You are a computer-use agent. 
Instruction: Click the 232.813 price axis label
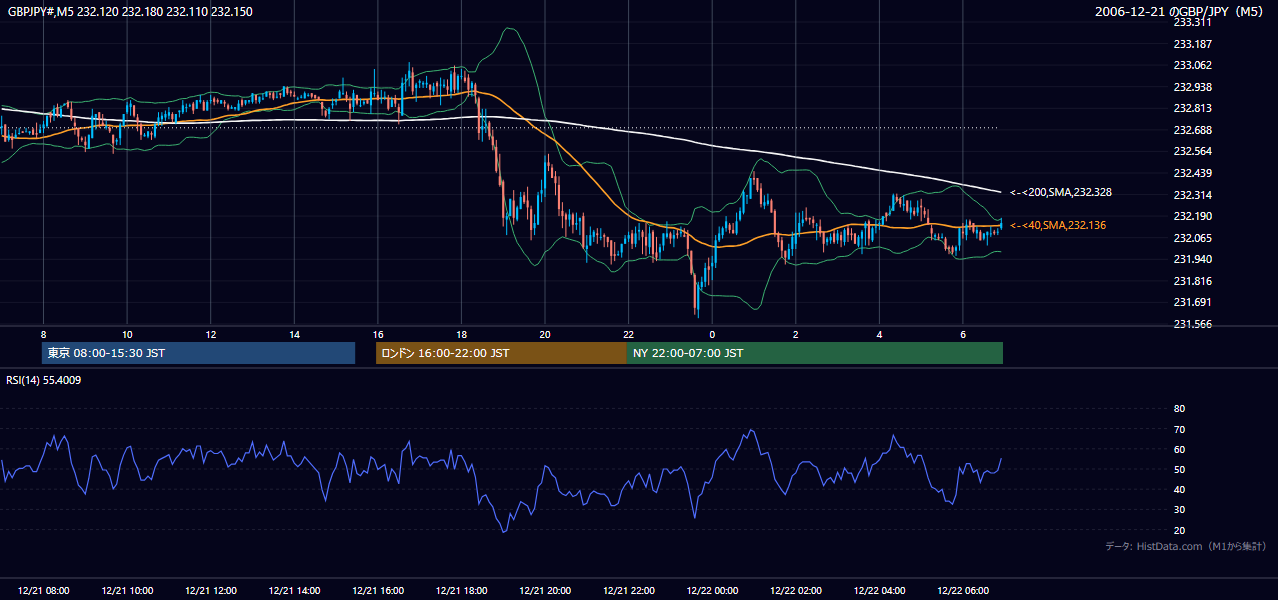(x=1192, y=109)
